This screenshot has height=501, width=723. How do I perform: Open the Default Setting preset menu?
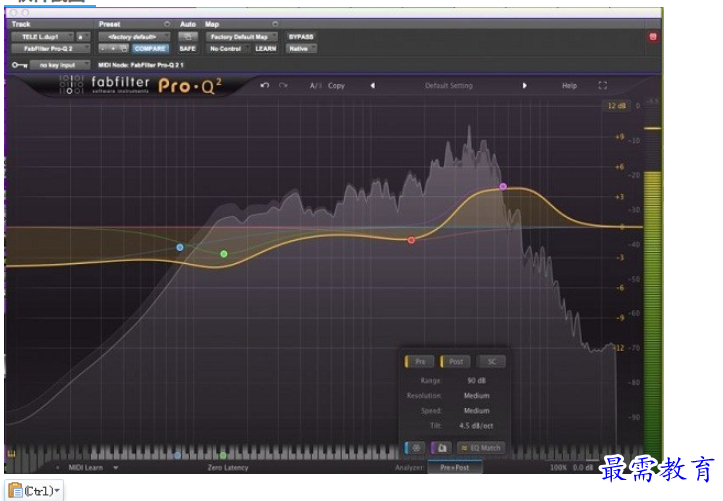(449, 86)
